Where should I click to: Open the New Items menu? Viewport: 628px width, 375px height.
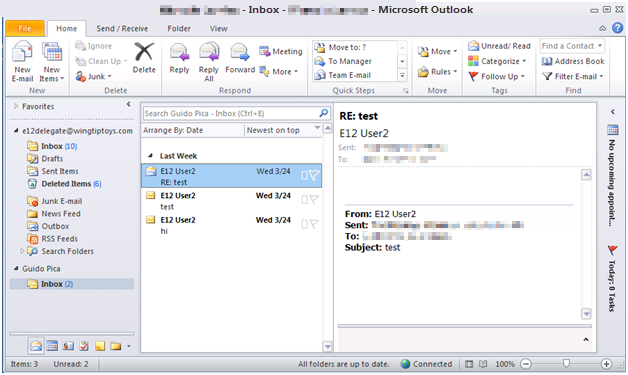tap(52, 61)
